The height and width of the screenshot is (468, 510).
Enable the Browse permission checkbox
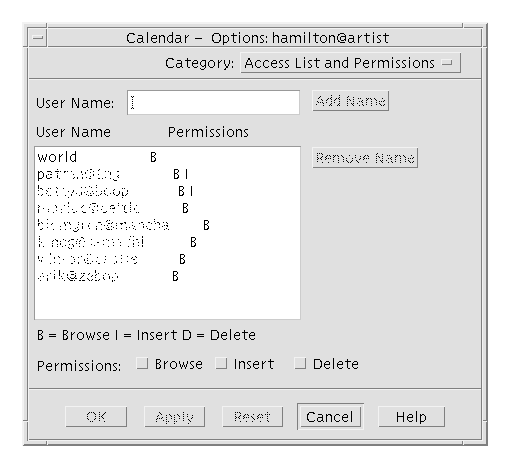click(x=143, y=363)
